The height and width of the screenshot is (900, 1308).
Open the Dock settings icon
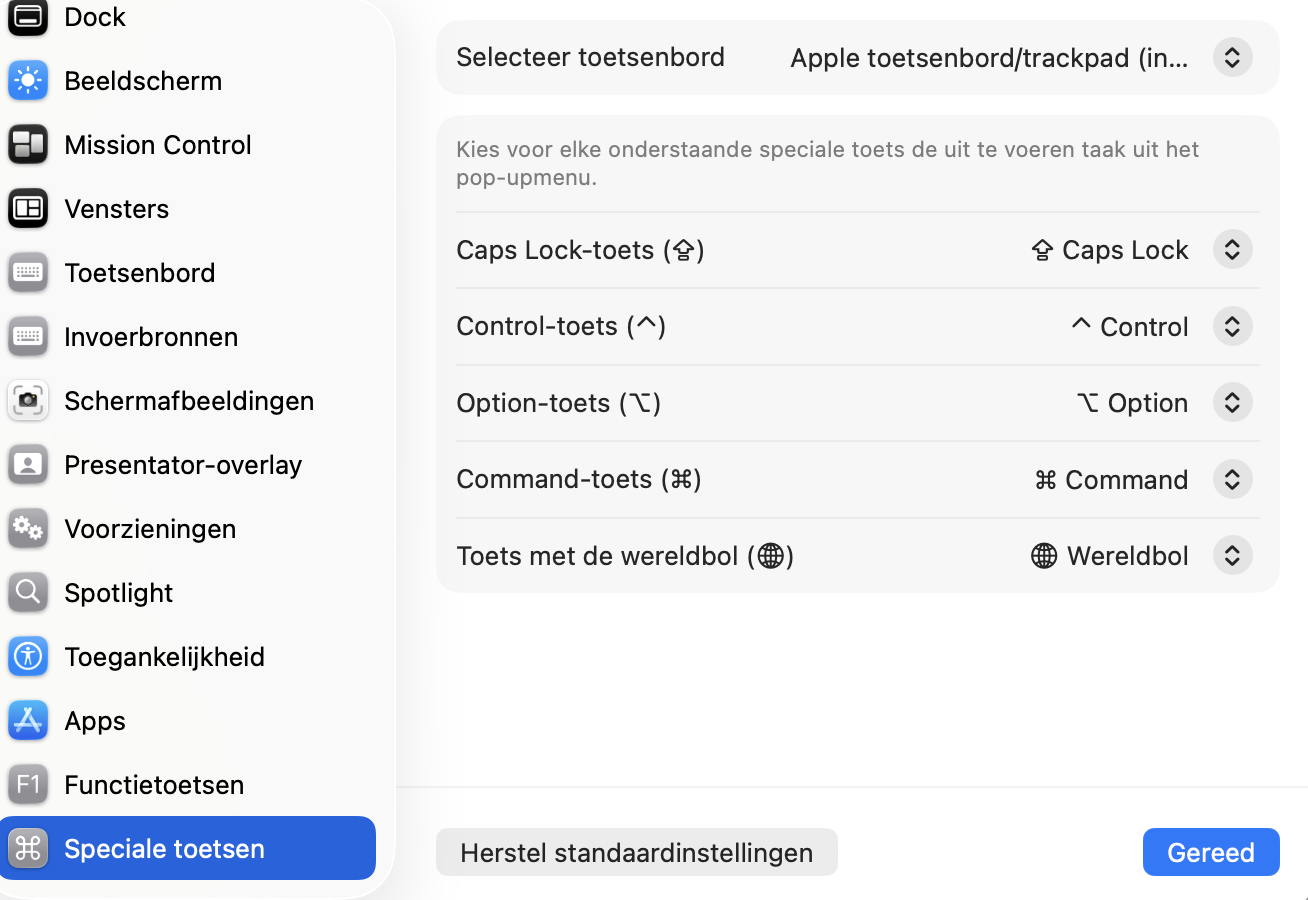[27, 17]
